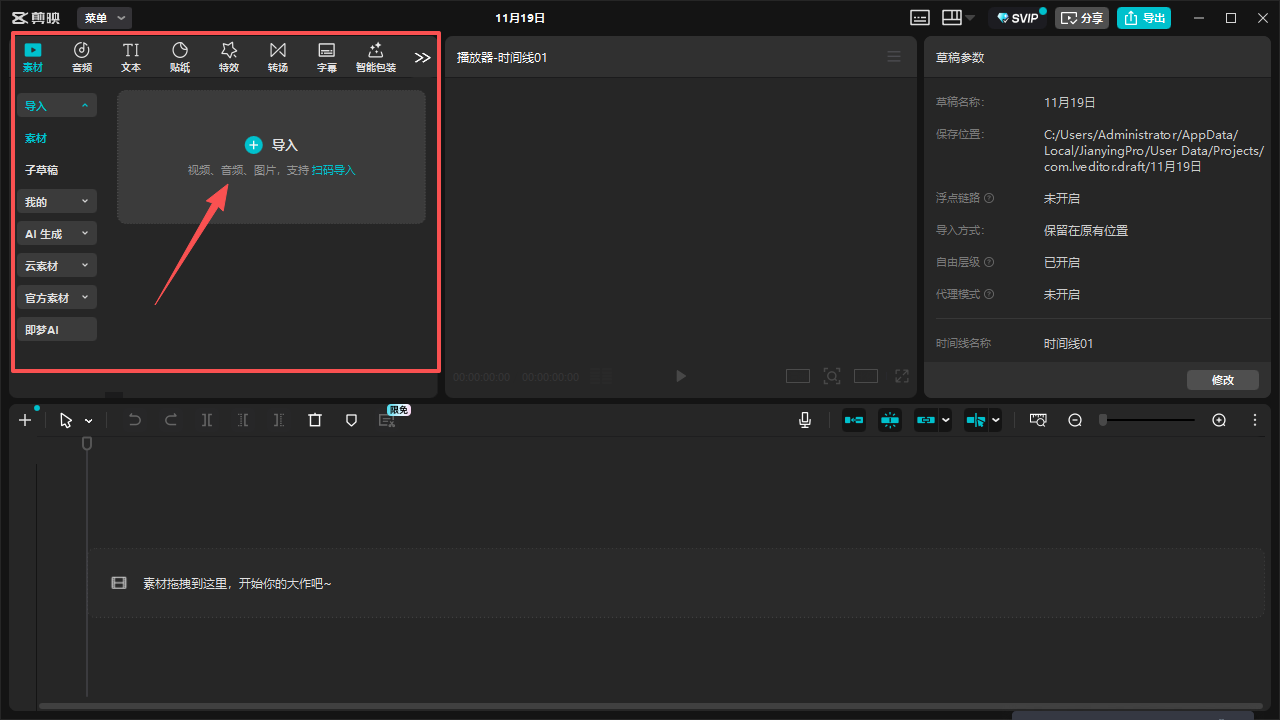Click the 修改 button in draft parameters
The width and height of the screenshot is (1280, 720).
tap(1222, 380)
